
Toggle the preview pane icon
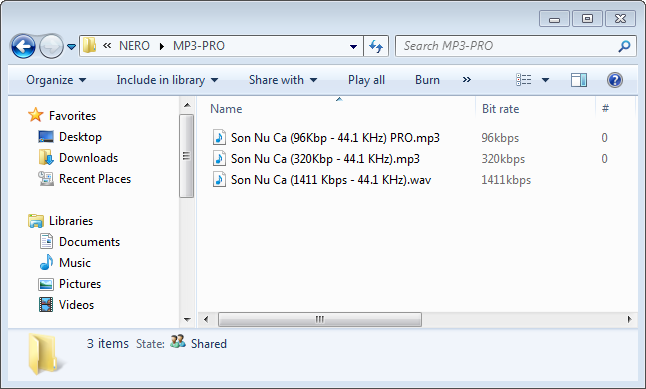(578, 80)
